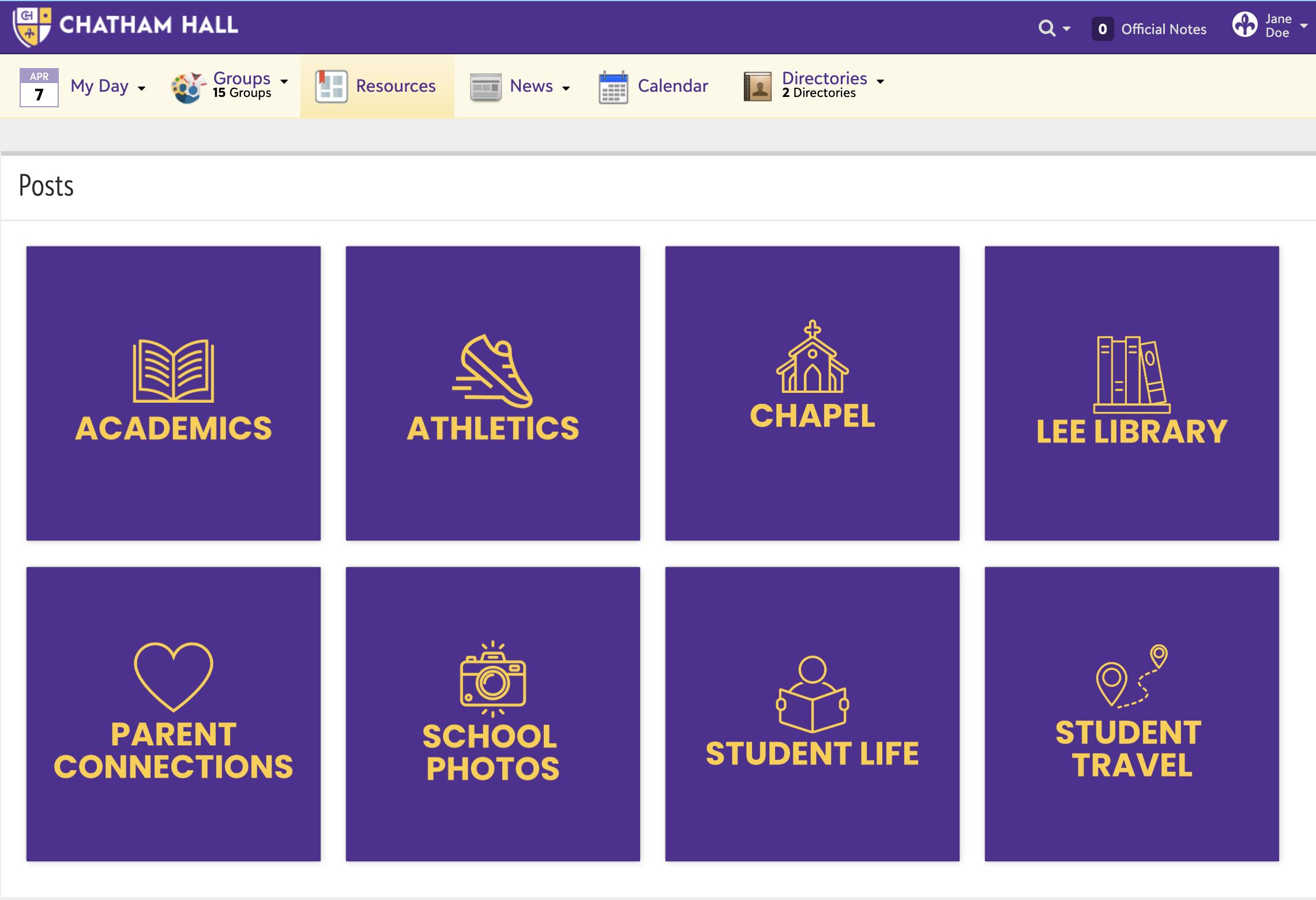Viewport: 1316px width, 900px height.
Task: Click the April 7 date icon
Action: pyautogui.click(x=39, y=87)
